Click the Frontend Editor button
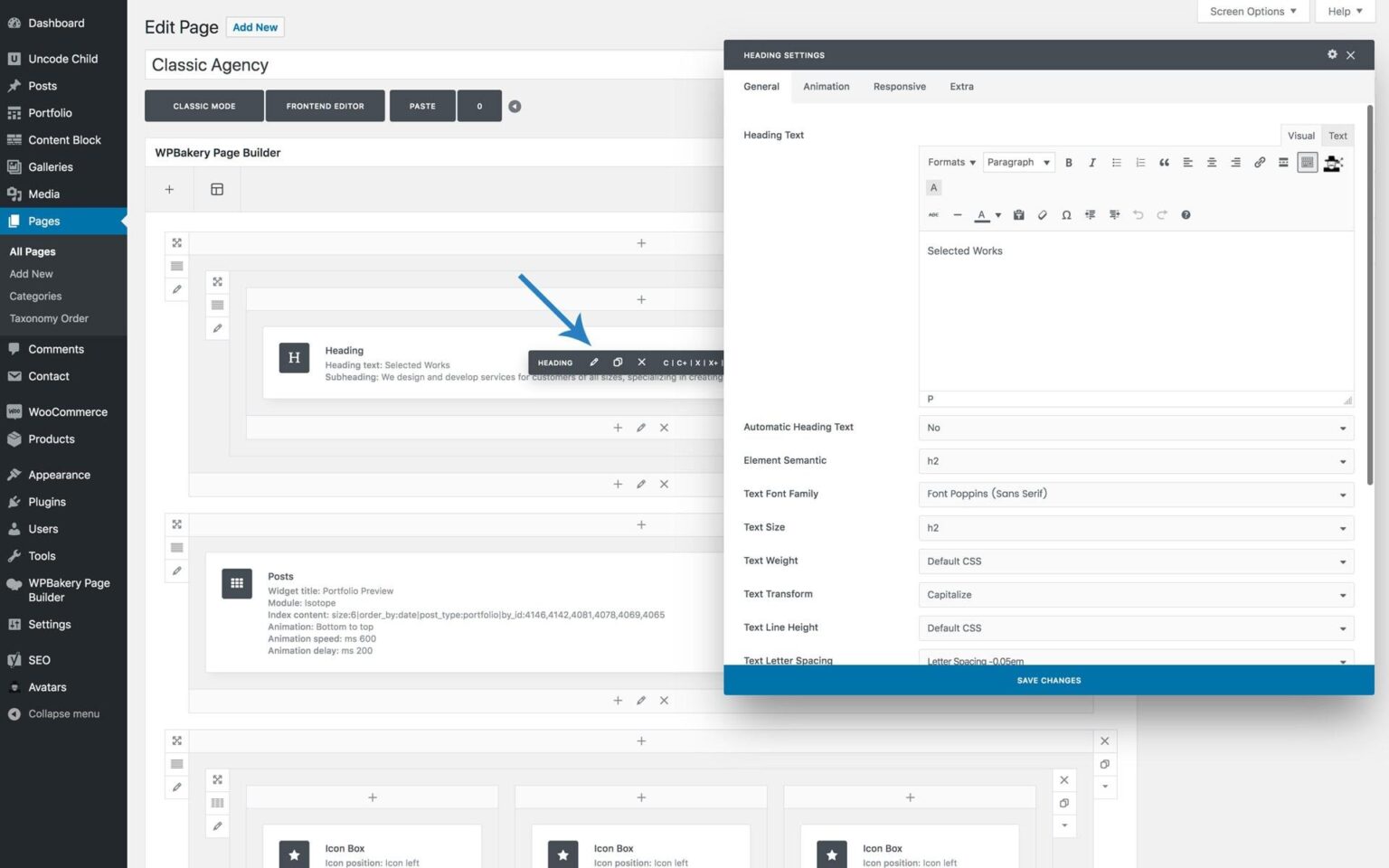 (325, 106)
